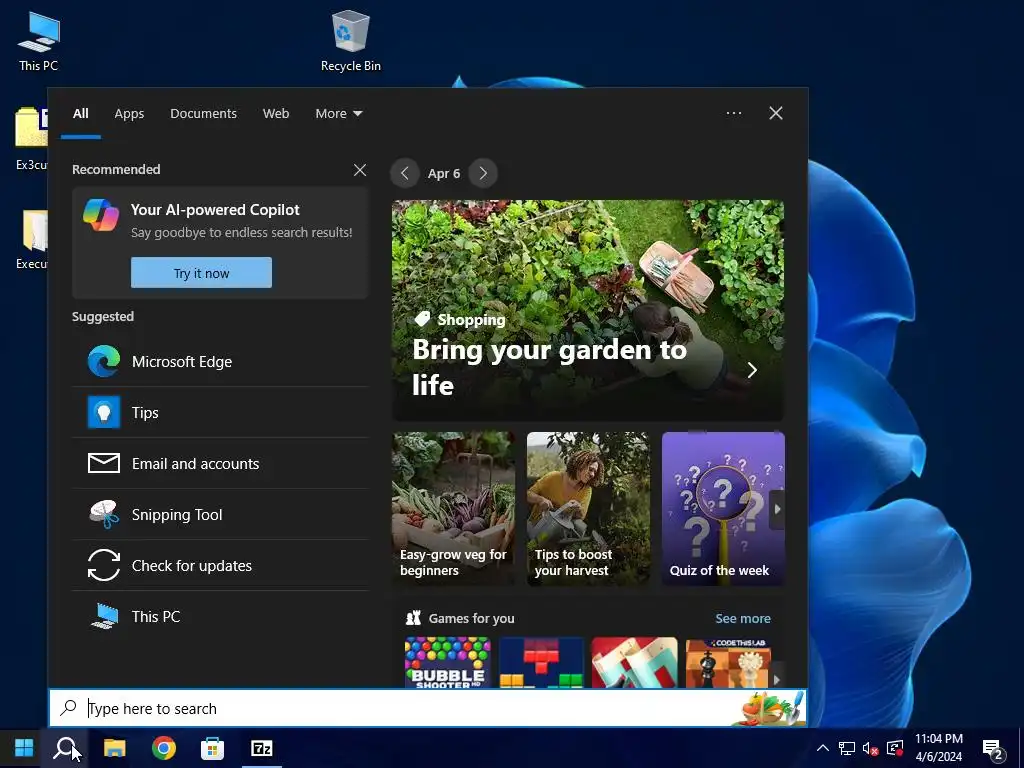The image size is (1024, 768).
Task: Expand the More filter dropdown
Action: [x=338, y=114]
